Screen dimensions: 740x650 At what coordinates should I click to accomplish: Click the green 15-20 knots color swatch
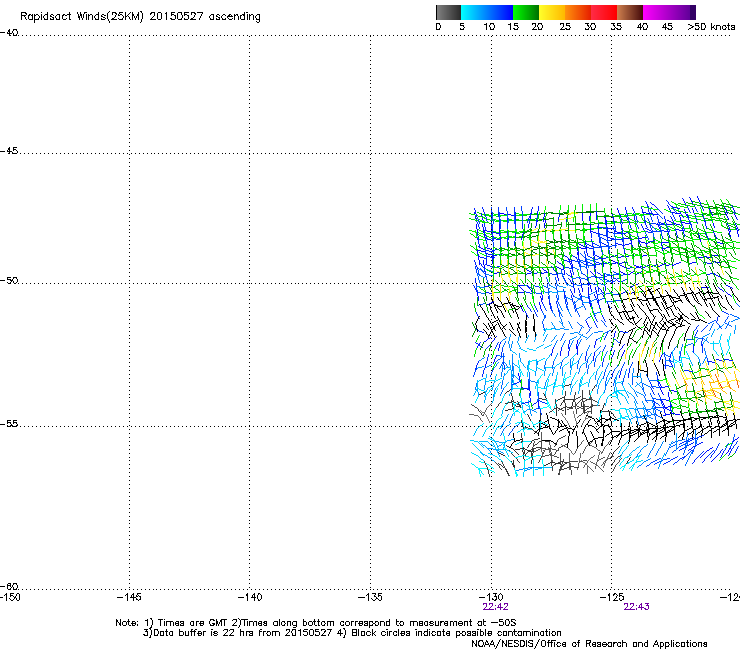pyautogui.click(x=526, y=12)
